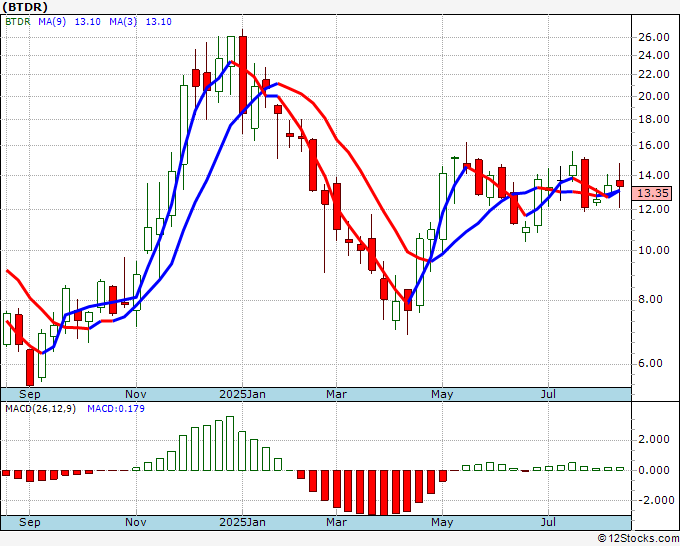Click the 0.000 MACD axis label
Image resolution: width=680 pixels, height=546 pixels.
[654, 471]
